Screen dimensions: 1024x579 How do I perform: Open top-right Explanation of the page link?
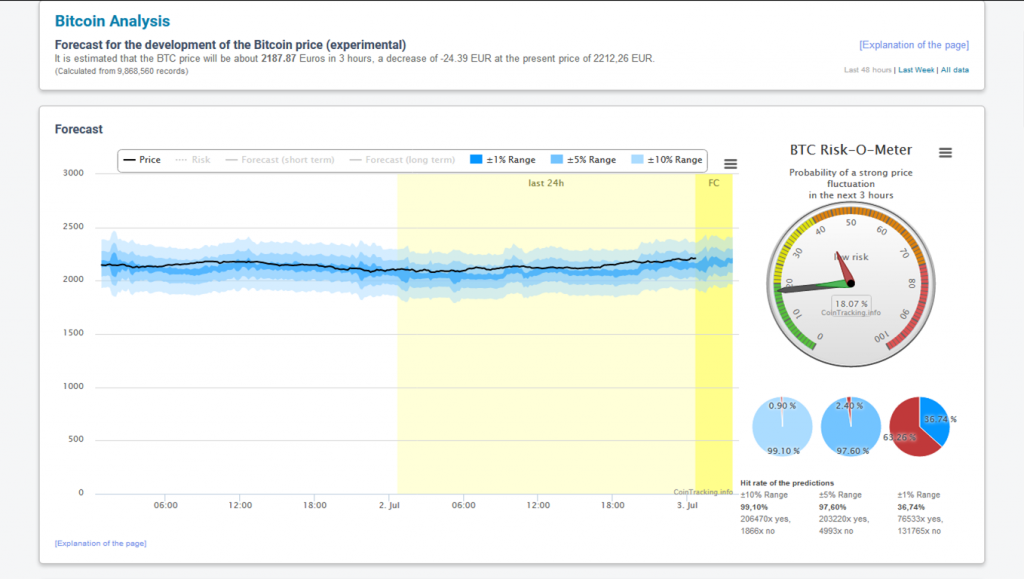(914, 45)
